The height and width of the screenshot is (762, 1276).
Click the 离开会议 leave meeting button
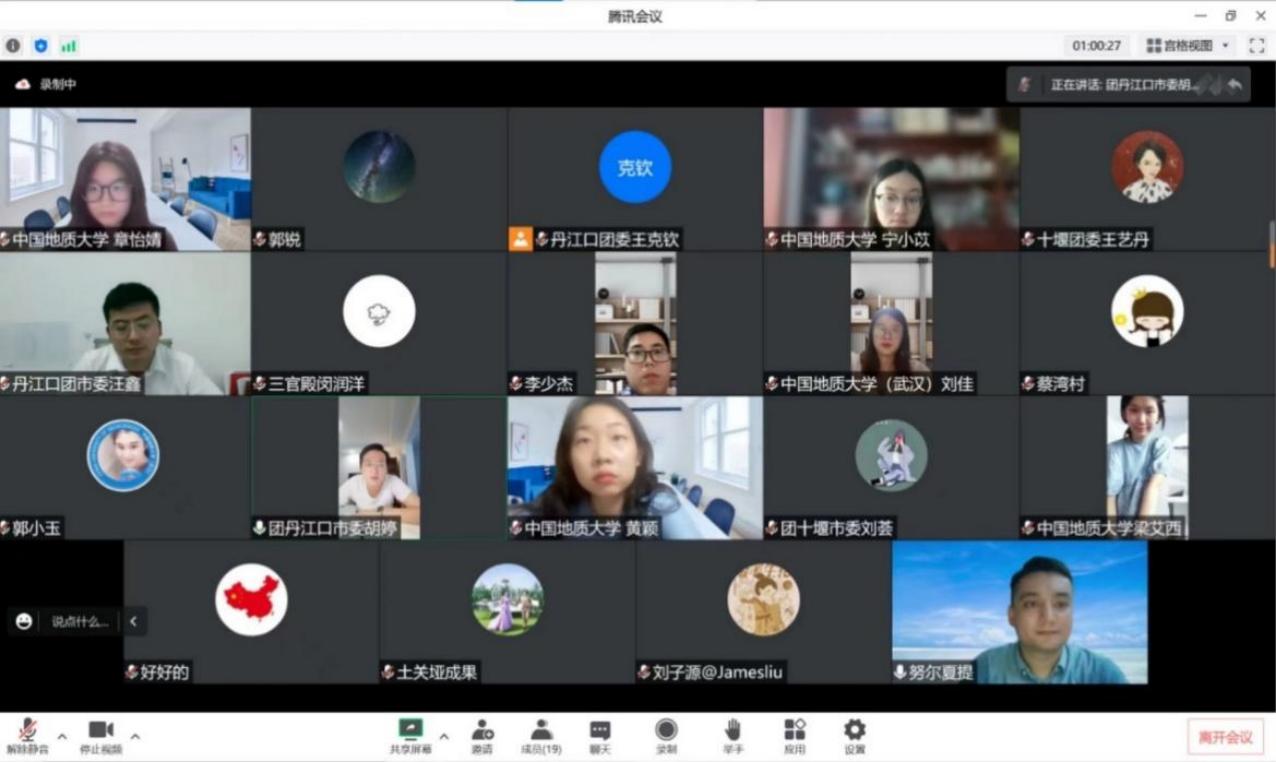click(x=1225, y=737)
